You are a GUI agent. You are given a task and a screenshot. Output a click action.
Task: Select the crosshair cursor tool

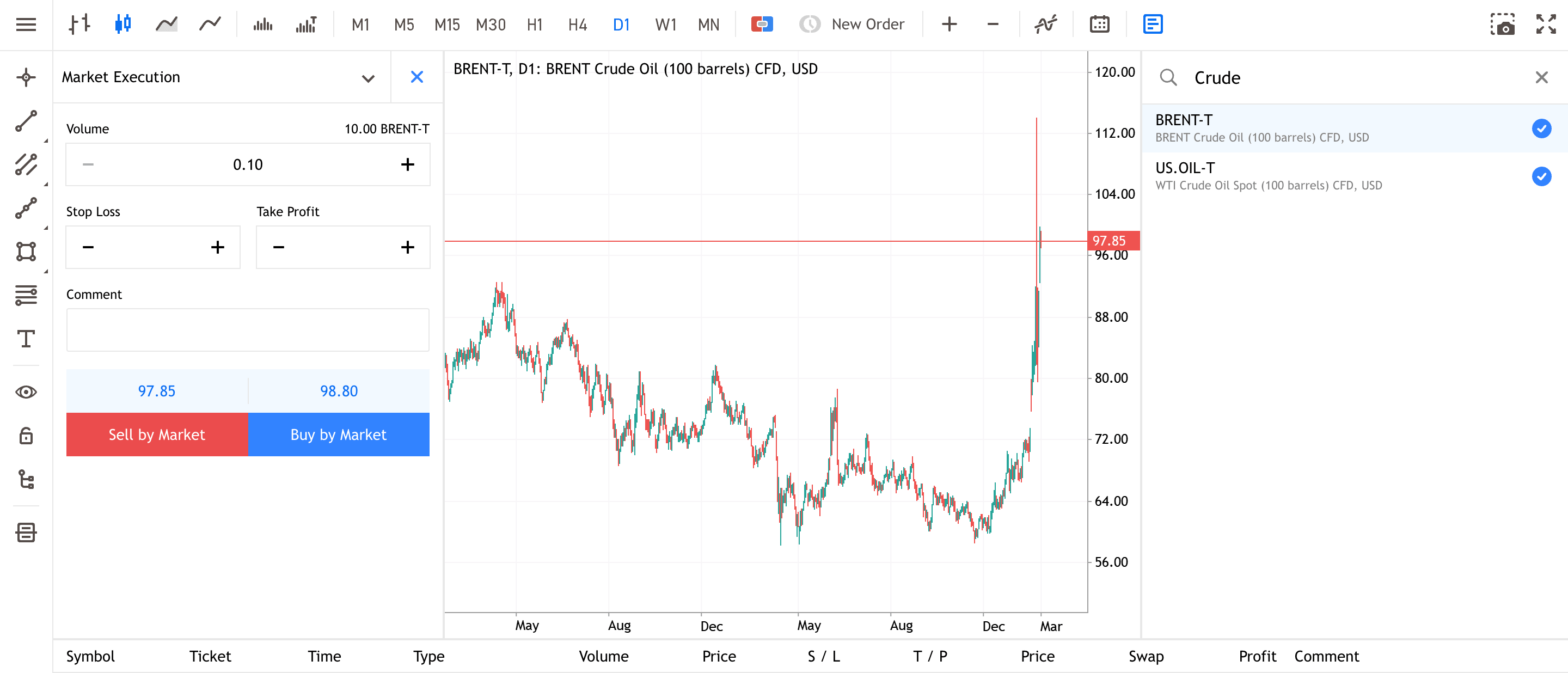tap(26, 77)
